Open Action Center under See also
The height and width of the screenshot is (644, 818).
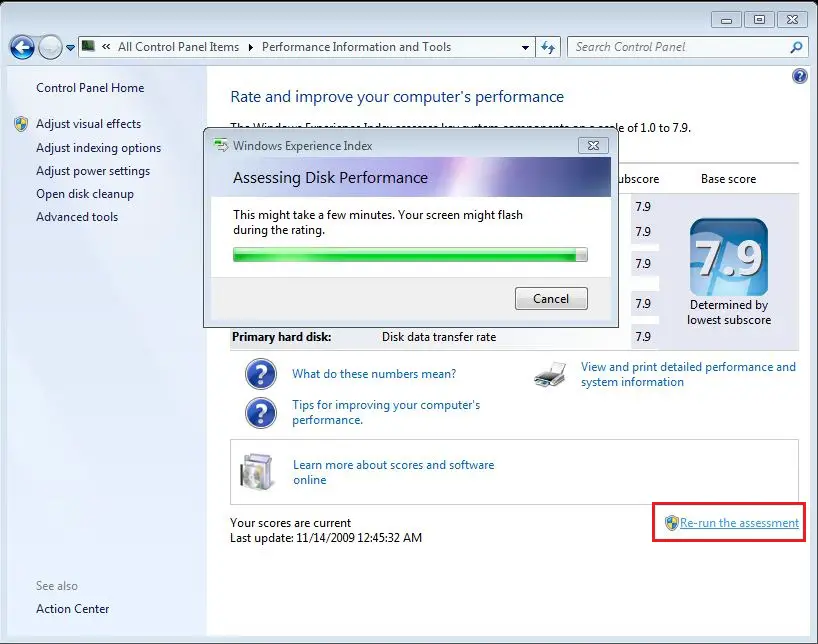pos(73,609)
